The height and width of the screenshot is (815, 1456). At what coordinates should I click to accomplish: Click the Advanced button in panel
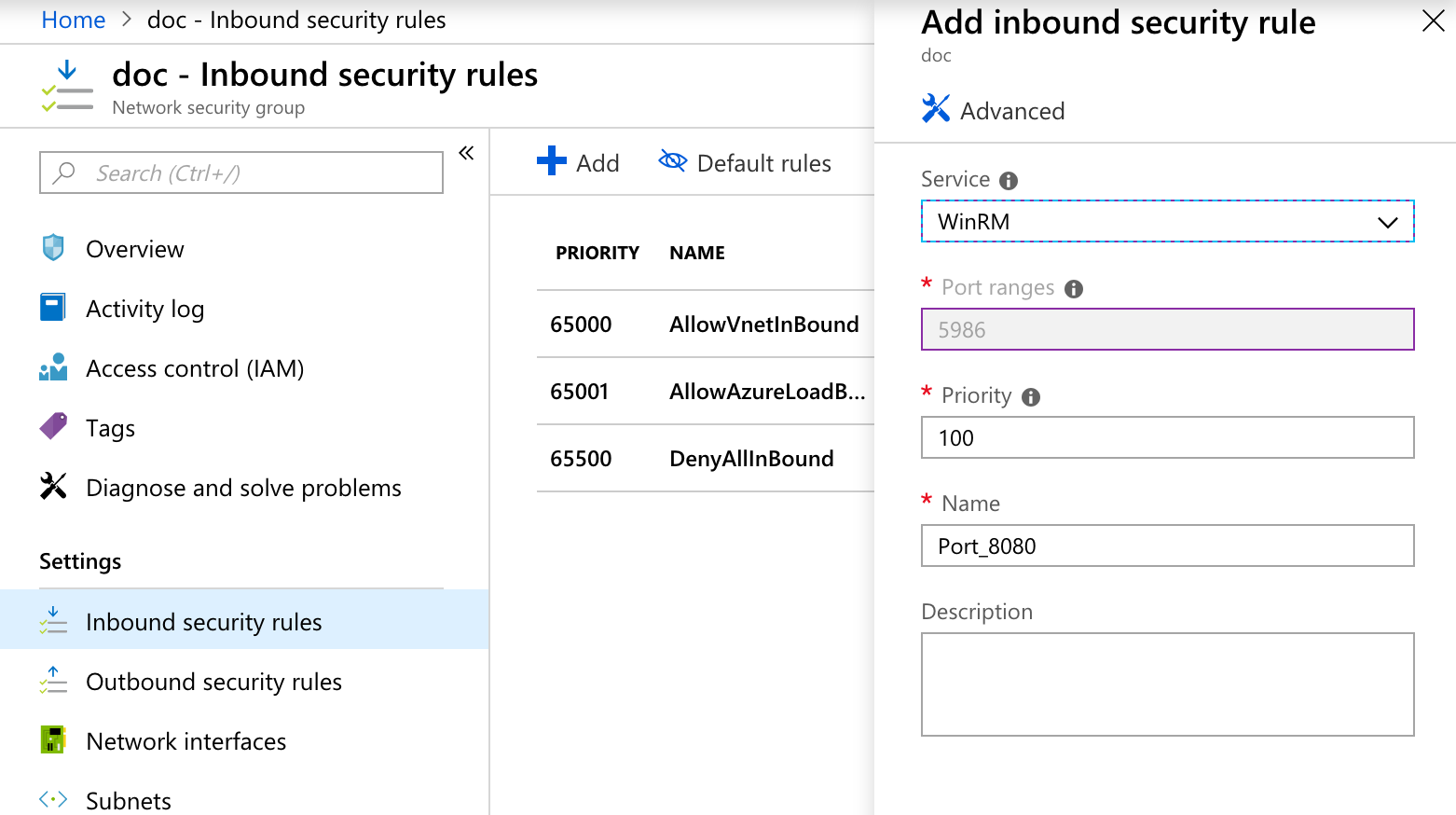(993, 110)
